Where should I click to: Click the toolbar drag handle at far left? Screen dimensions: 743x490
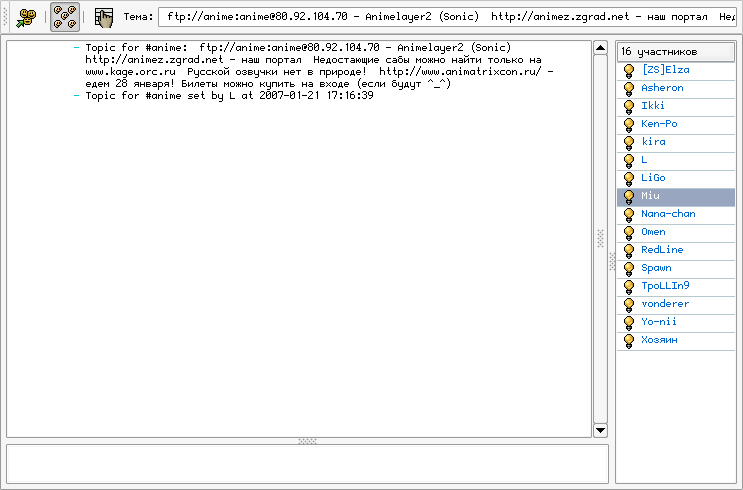[x=5, y=16]
